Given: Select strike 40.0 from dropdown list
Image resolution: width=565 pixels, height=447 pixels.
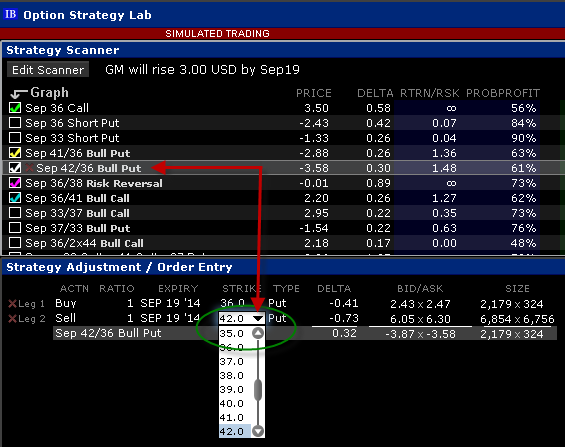Looking at the screenshot, I should tap(232, 403).
